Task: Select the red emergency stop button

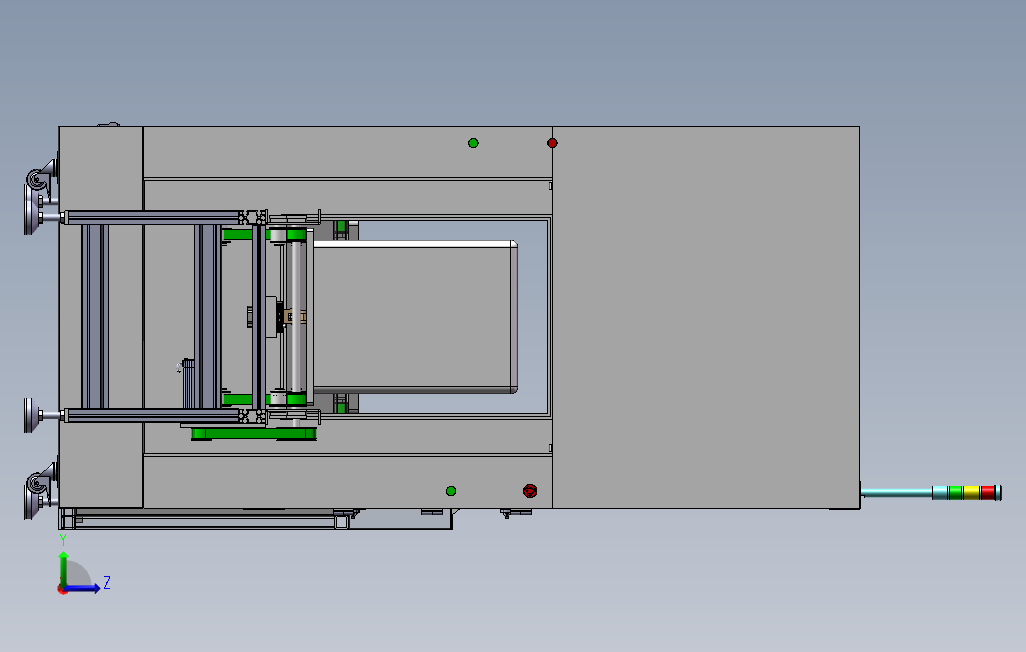Action: tap(530, 491)
